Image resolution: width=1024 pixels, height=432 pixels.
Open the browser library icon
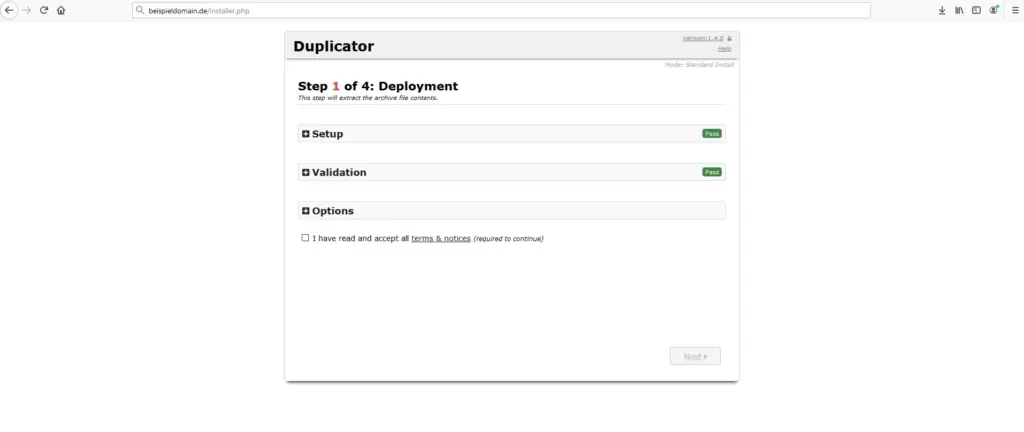coord(959,10)
